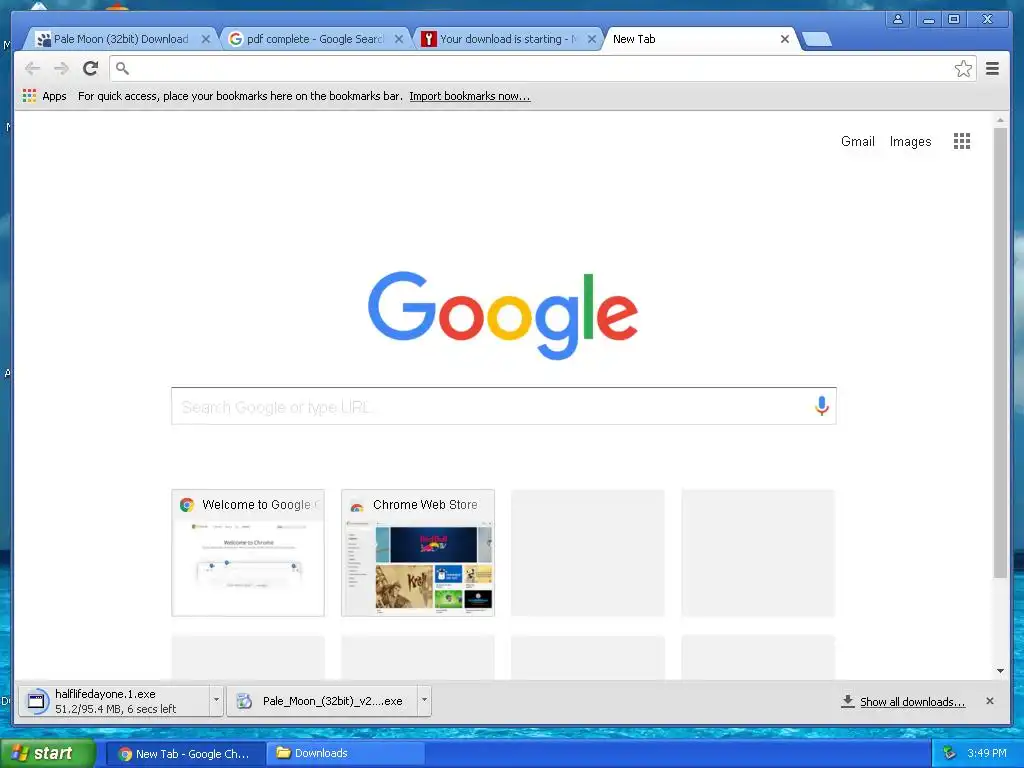Viewport: 1024px width, 768px height.
Task: Click the halflifedayone.1.exe download progress text
Action: pos(116,709)
